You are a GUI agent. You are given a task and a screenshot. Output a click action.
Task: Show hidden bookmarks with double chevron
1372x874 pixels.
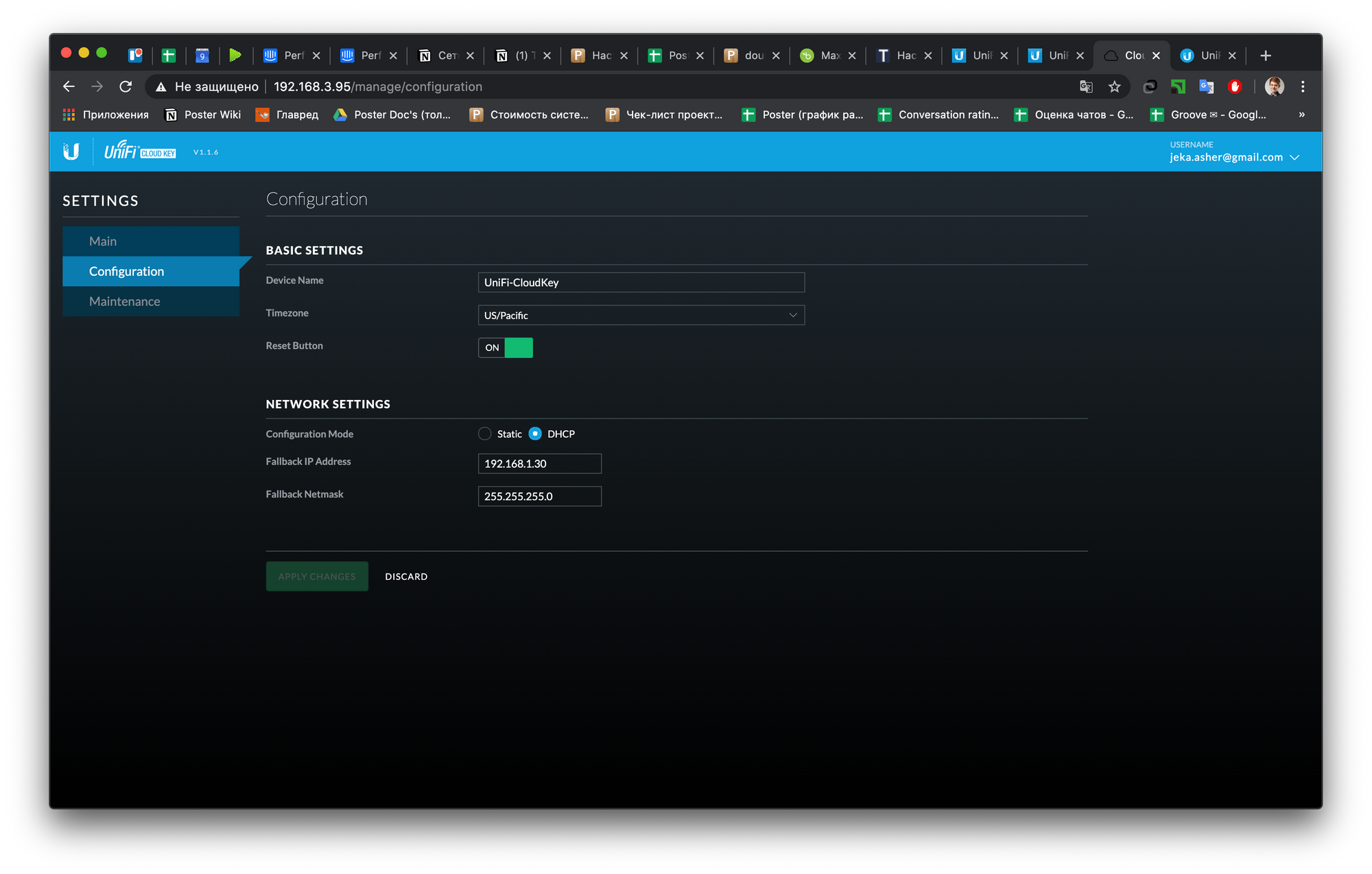tap(1301, 115)
